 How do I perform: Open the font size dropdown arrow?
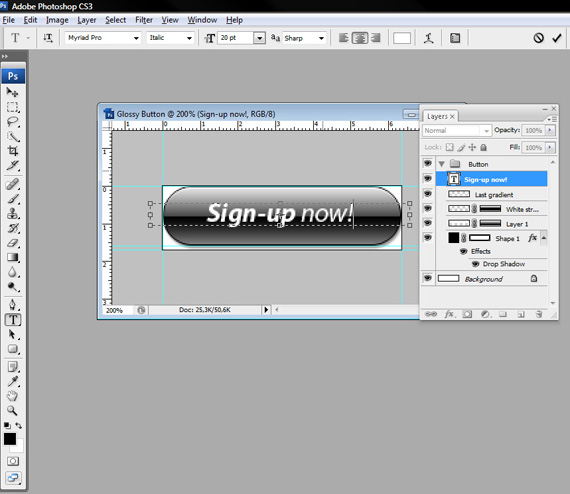pyautogui.click(x=259, y=38)
